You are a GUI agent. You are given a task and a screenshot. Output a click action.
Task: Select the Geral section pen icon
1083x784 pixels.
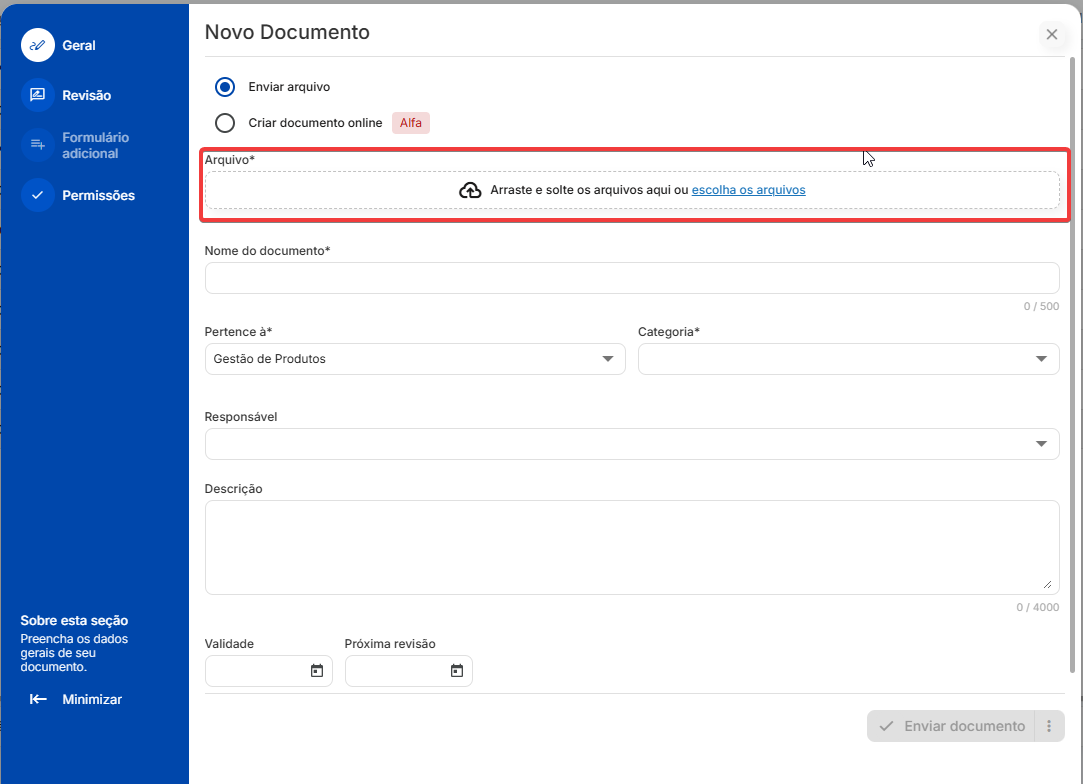click(38, 45)
